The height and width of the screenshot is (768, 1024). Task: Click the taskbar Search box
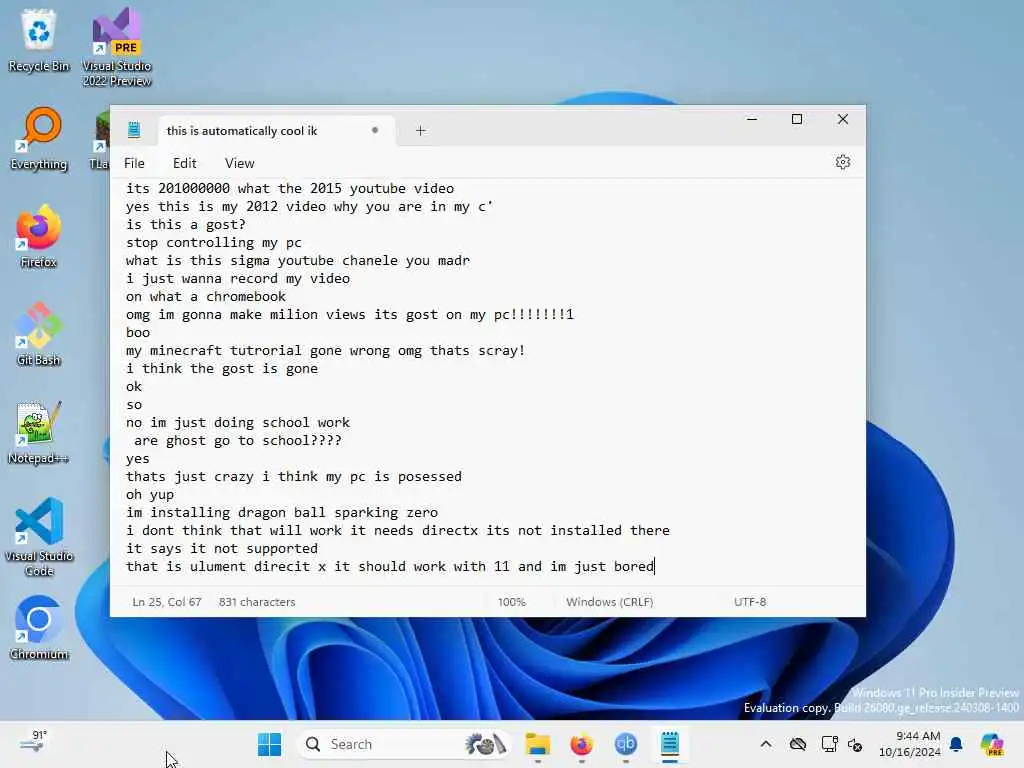(404, 744)
